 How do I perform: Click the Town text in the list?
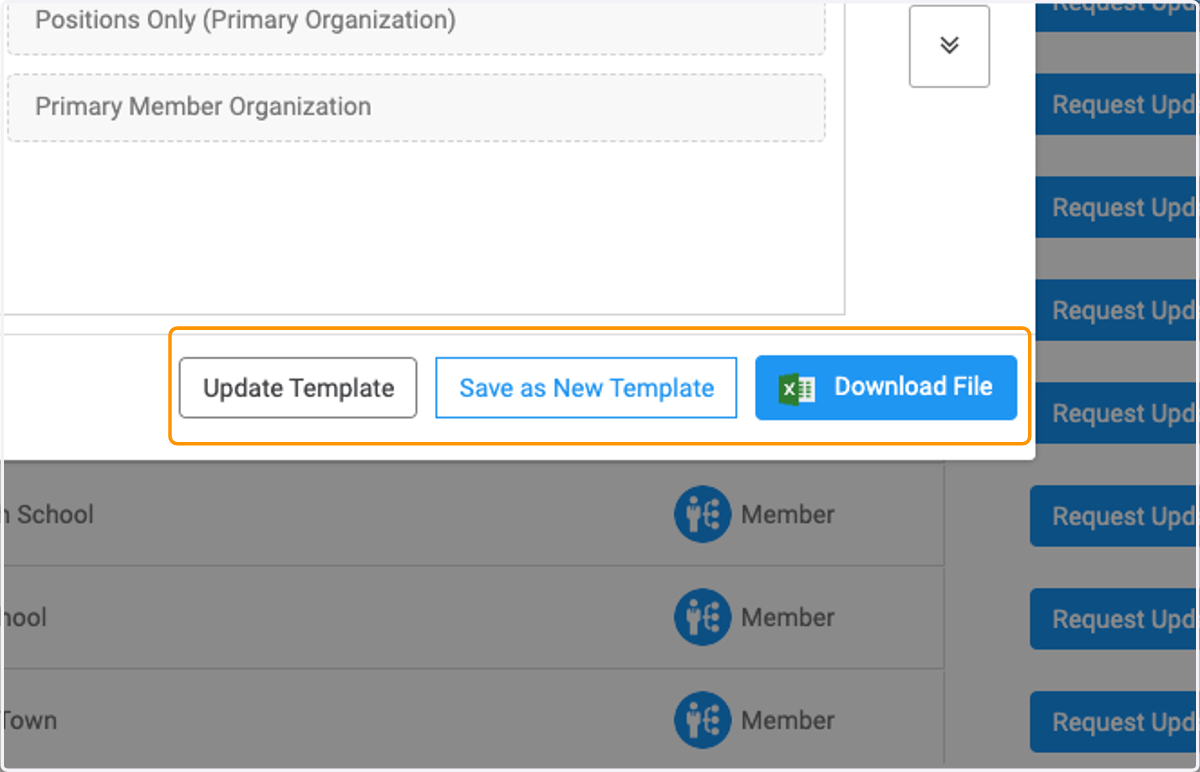[x=29, y=720]
